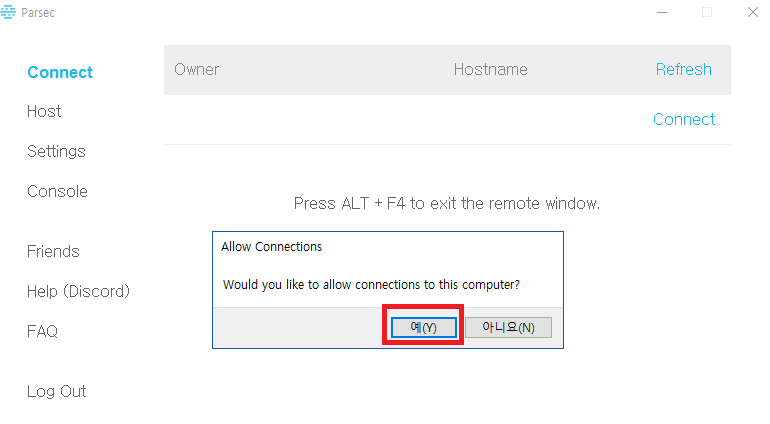Open the Connect section in the sidebar
770x424 pixels.
[60, 72]
